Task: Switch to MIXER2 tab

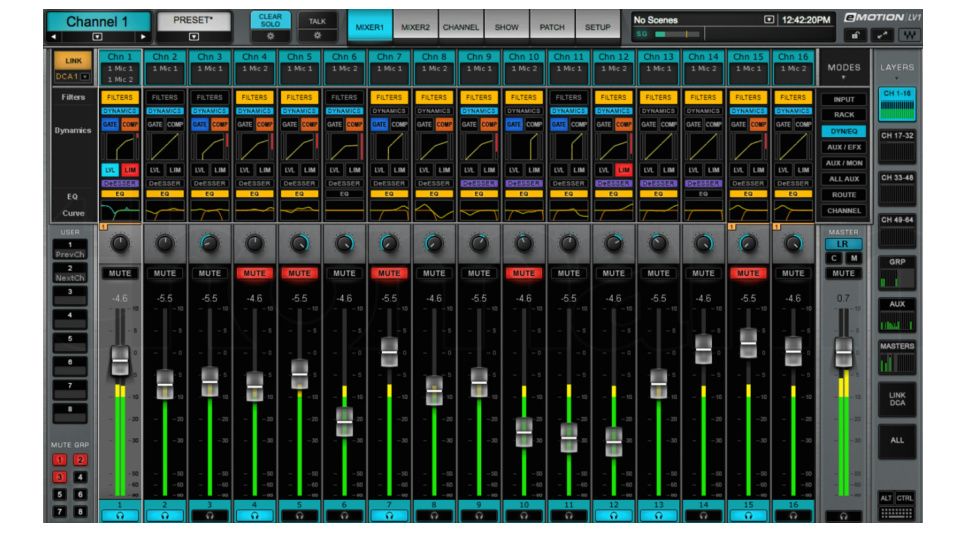Action: click(x=416, y=27)
